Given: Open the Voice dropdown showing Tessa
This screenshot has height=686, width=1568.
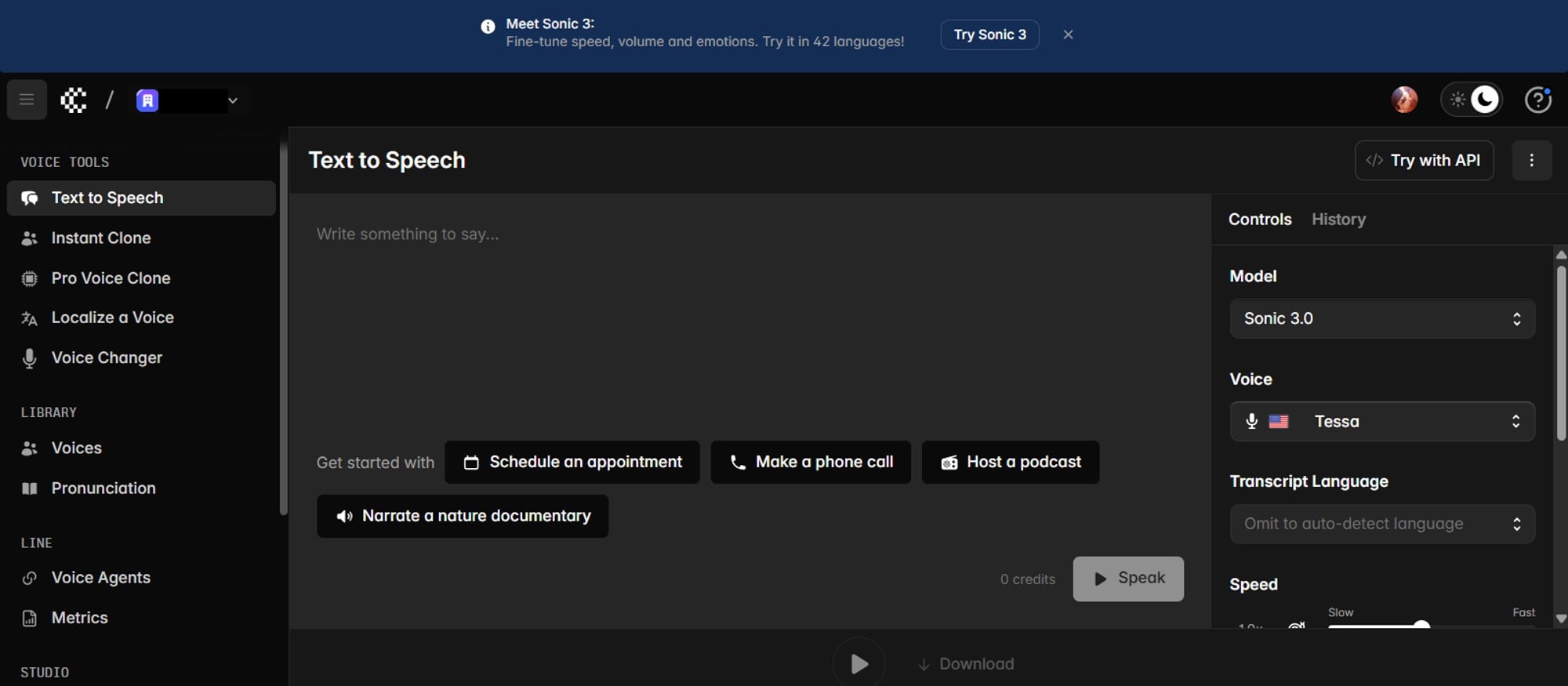Looking at the screenshot, I should pyautogui.click(x=1381, y=422).
